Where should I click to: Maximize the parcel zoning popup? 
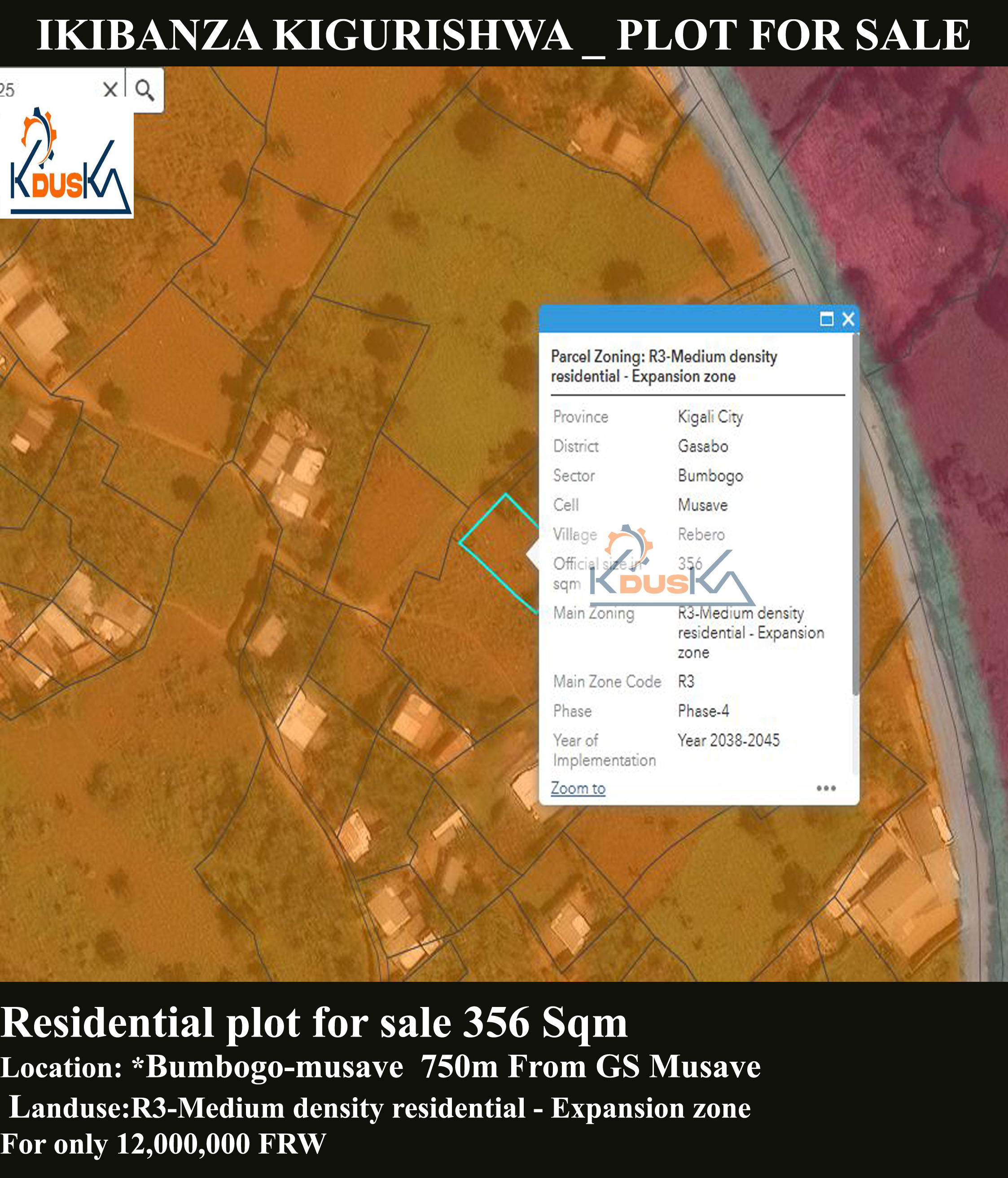[x=827, y=319]
